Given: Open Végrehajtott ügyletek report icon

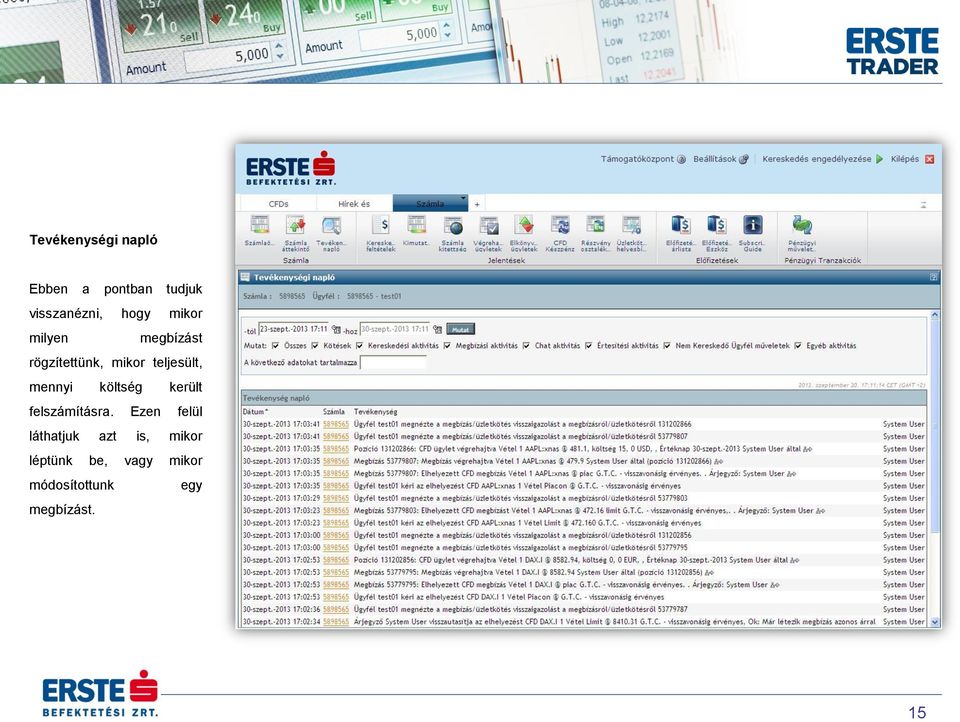Looking at the screenshot, I should pyautogui.click(x=488, y=225).
